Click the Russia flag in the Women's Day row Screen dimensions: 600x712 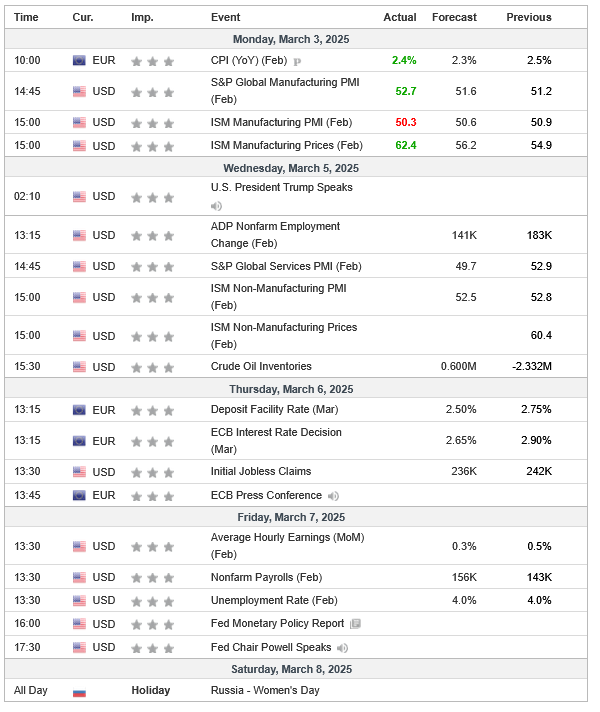[x=79, y=692]
